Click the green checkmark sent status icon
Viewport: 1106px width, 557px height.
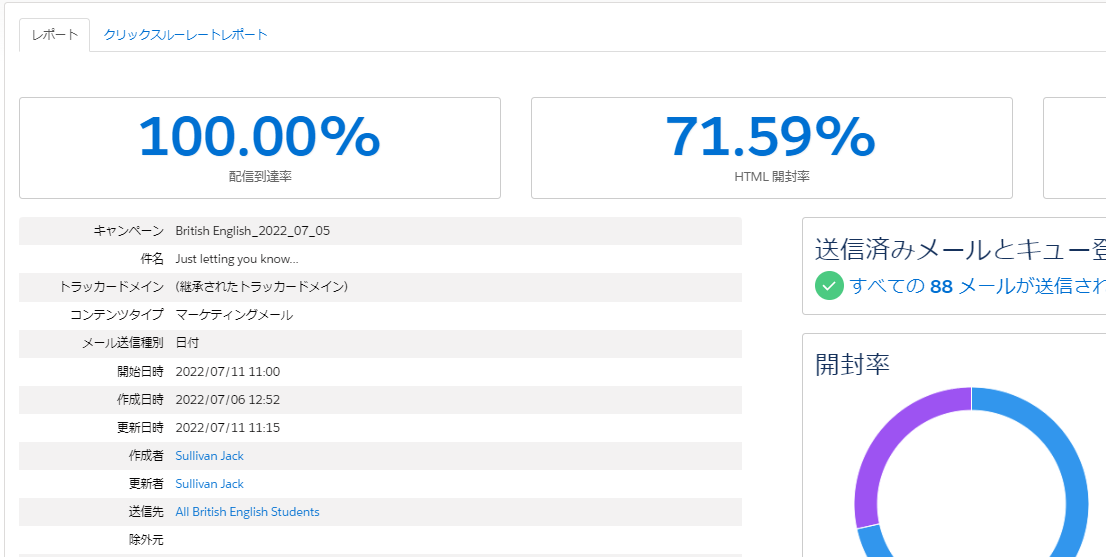(830, 286)
